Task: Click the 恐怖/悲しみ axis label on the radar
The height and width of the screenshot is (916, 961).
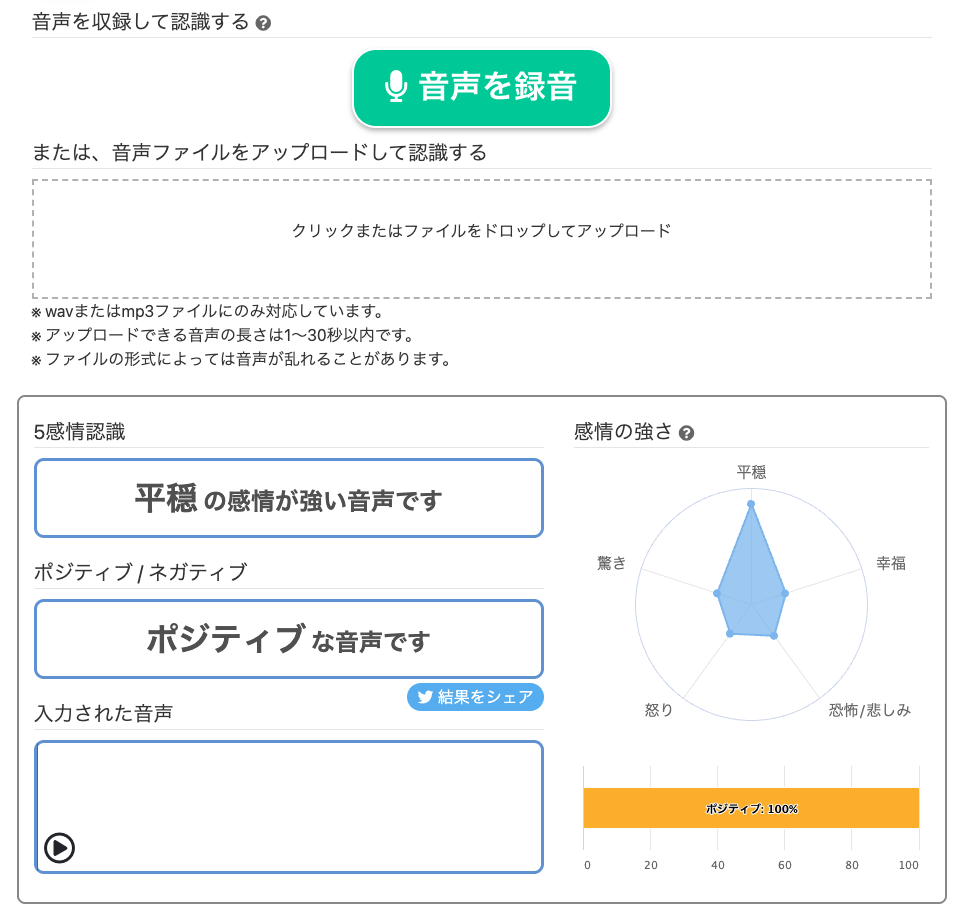Action: pos(869,710)
